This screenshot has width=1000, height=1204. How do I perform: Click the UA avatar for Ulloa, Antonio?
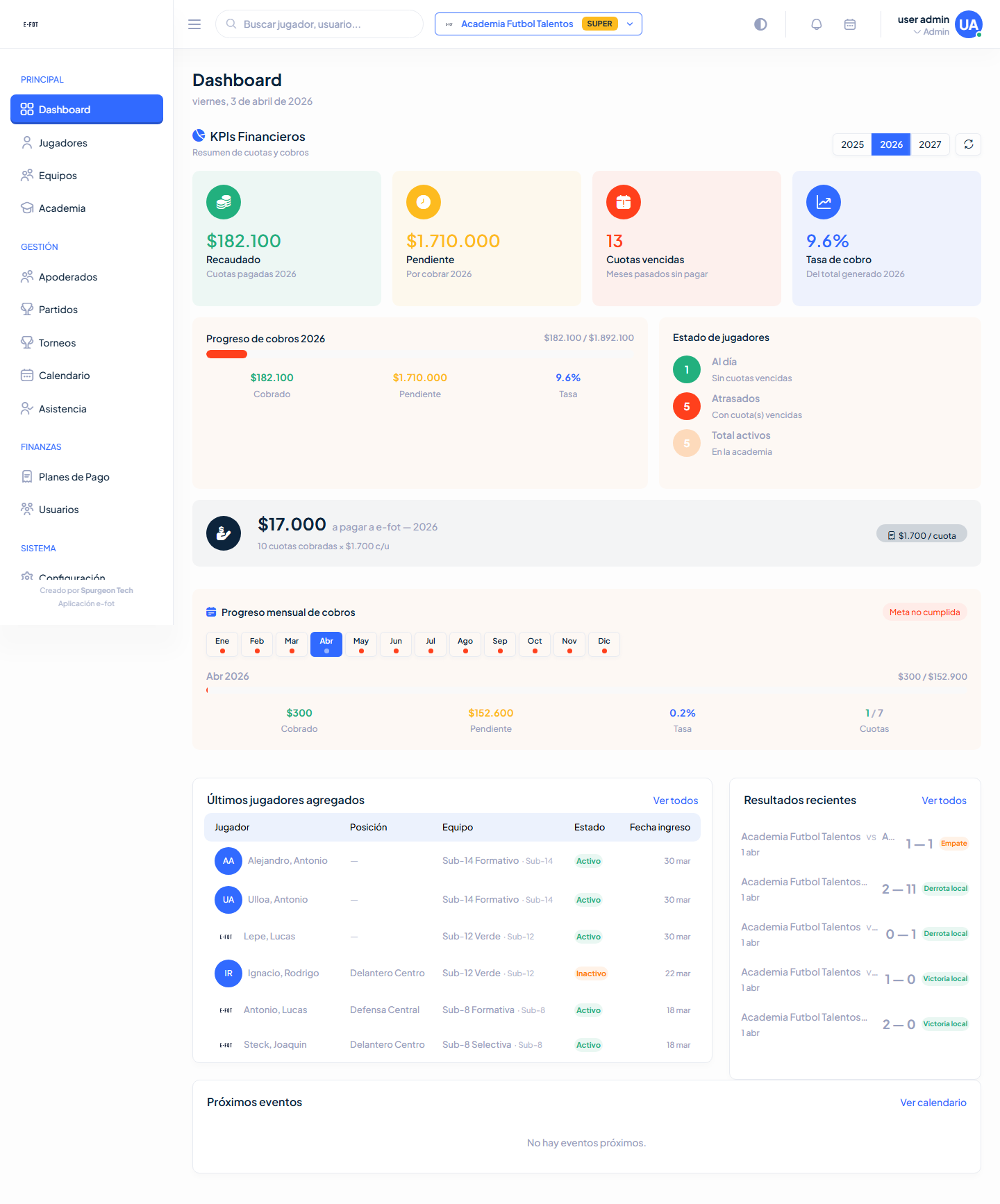(x=228, y=900)
